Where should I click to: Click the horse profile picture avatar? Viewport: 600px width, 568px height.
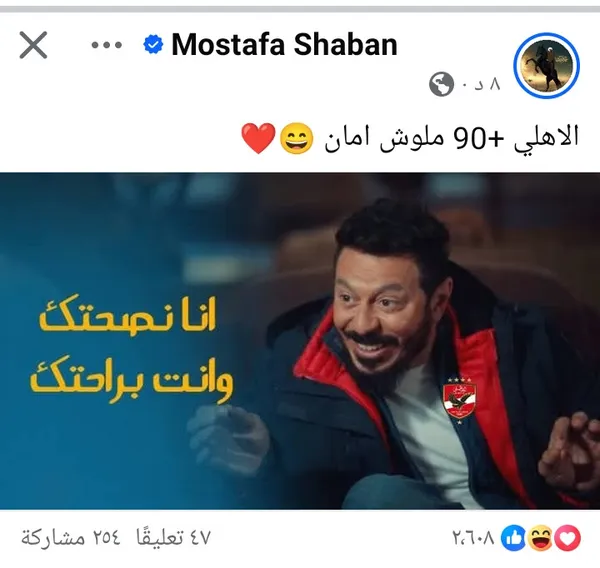click(546, 65)
